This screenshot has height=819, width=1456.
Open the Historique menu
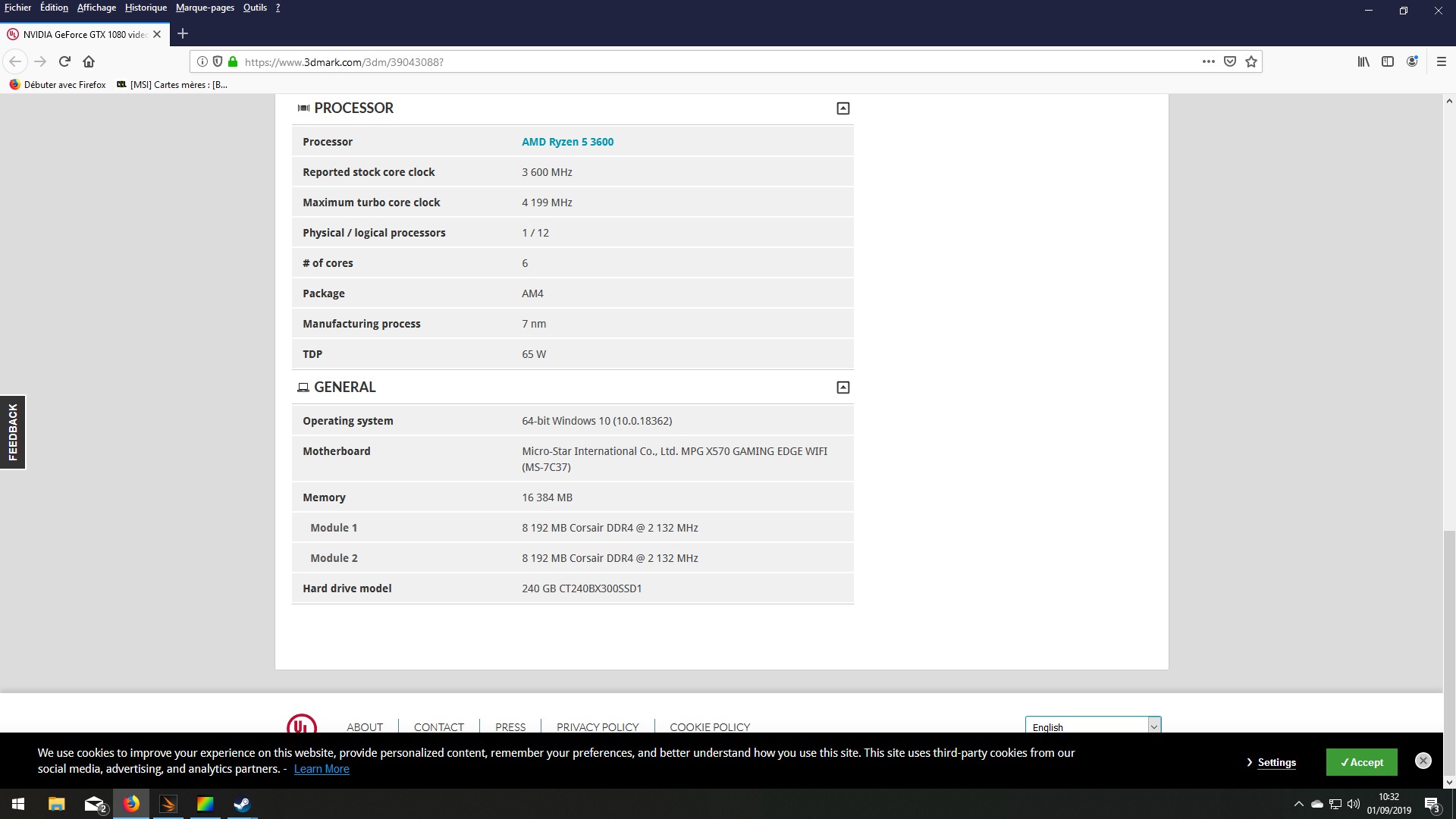click(146, 8)
